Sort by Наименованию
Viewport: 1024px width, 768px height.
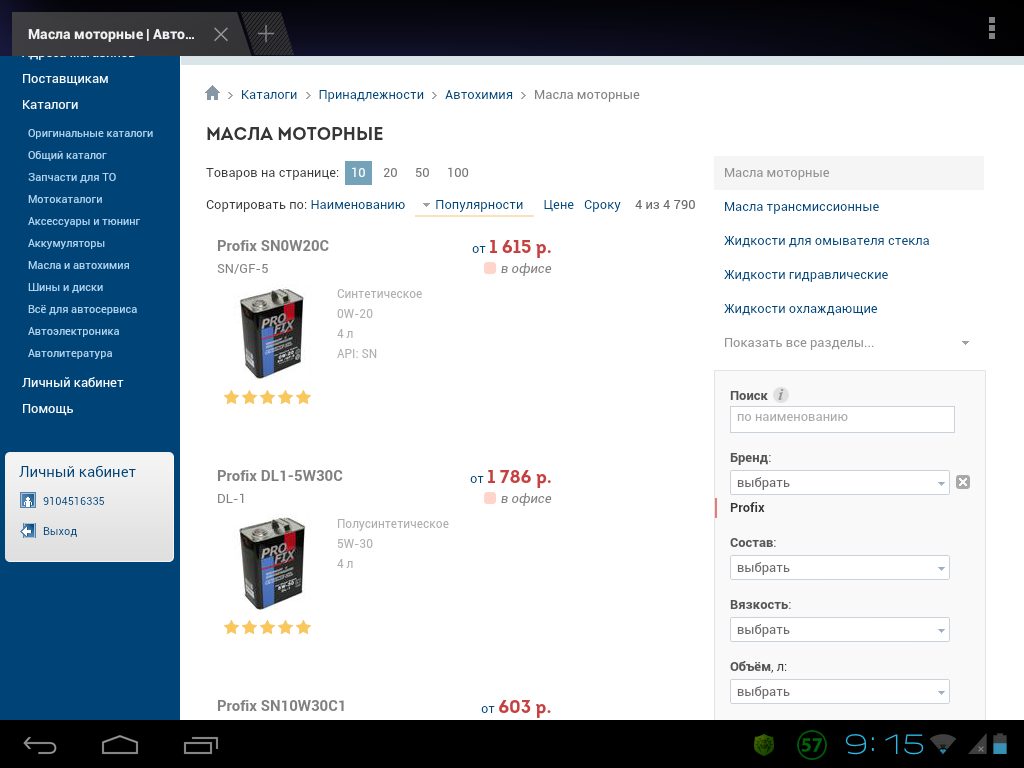click(358, 204)
